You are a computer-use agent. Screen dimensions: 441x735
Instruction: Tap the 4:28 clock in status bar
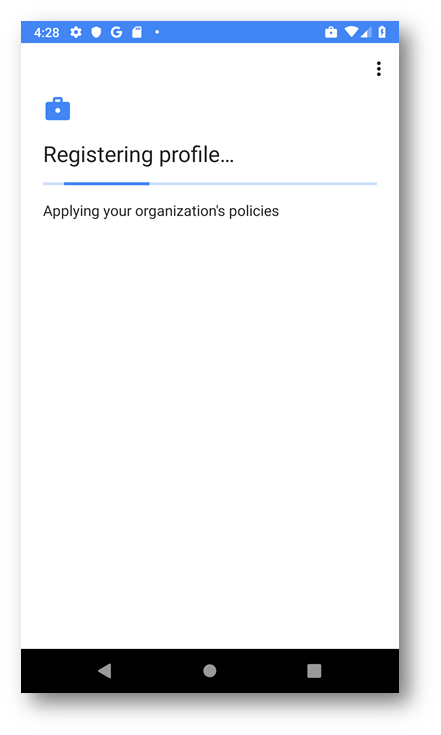coord(46,32)
